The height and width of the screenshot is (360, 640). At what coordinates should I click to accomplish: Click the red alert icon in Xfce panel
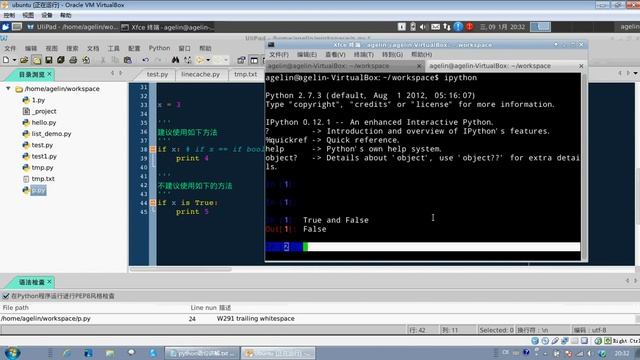(x=470, y=27)
